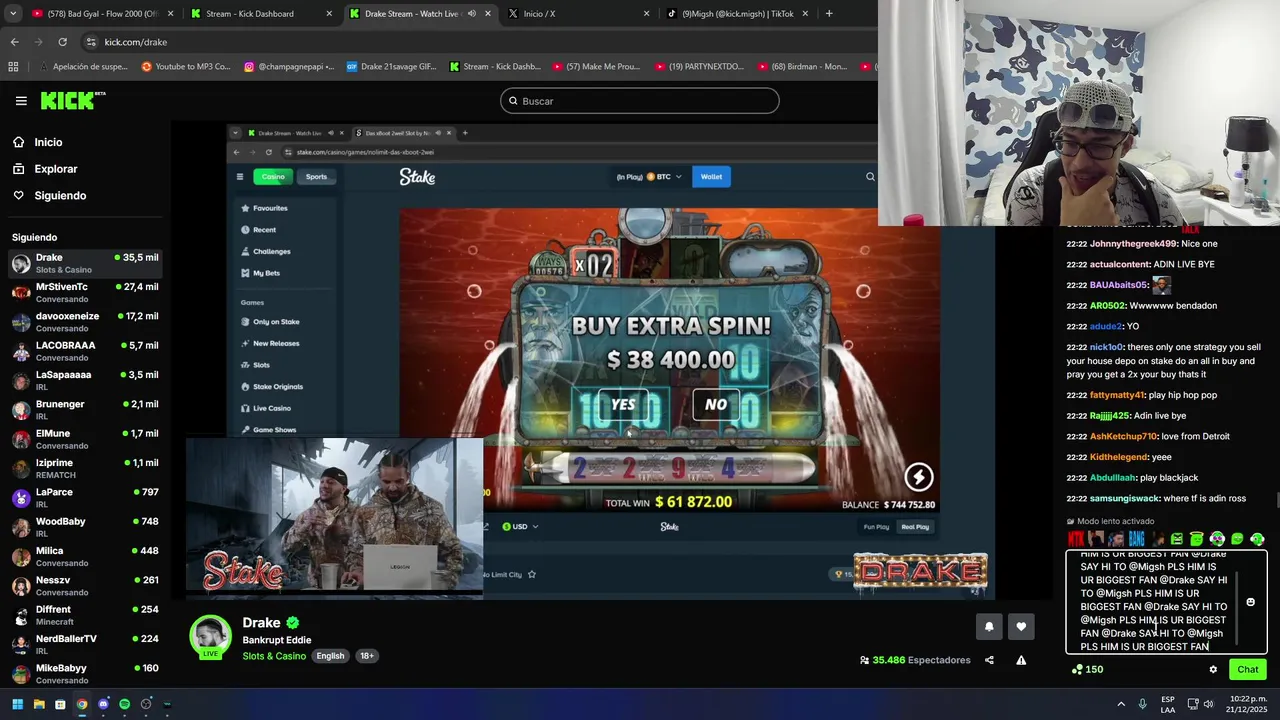The image size is (1280, 720).
Task: Click NO on Buy Extra Spin
Action: click(x=716, y=405)
